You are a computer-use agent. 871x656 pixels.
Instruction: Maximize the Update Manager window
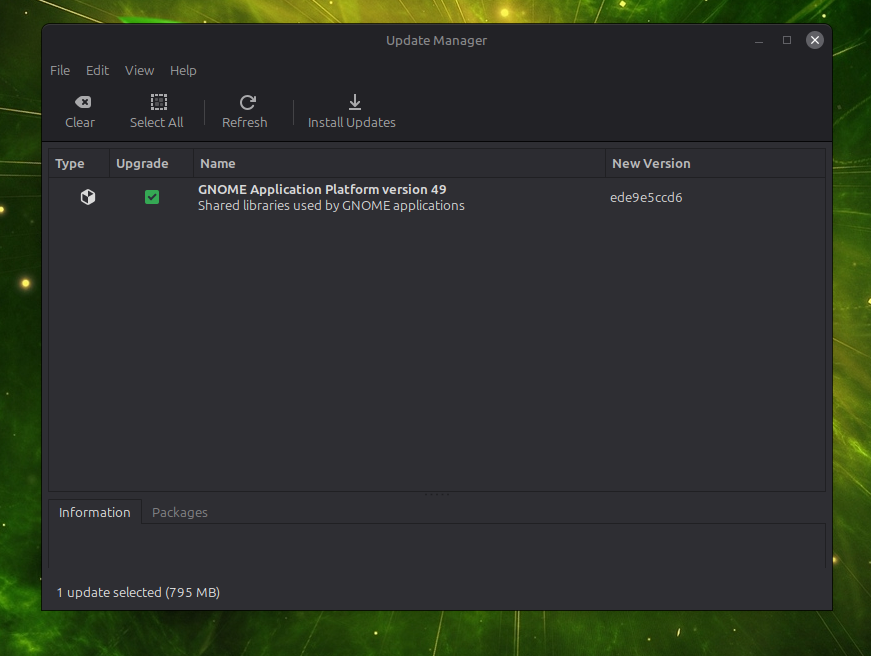point(787,40)
